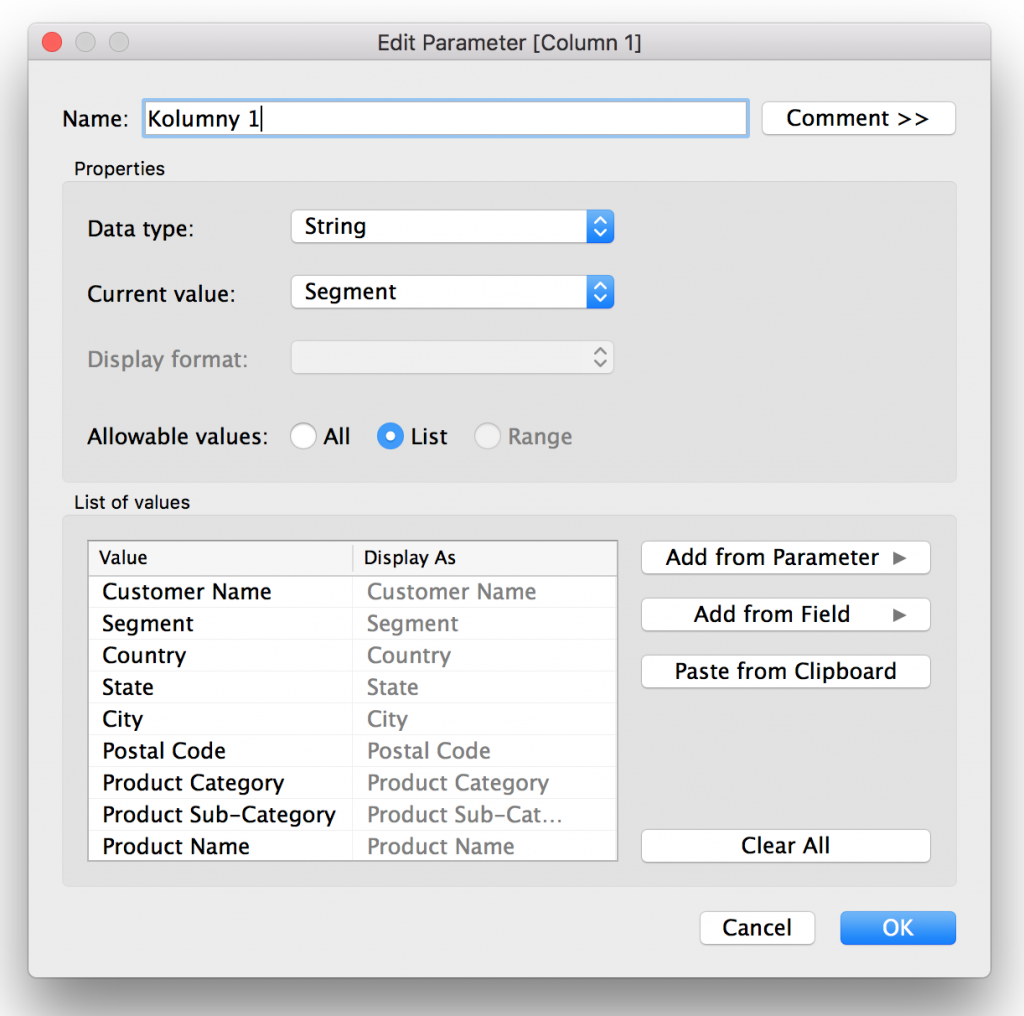Click the red close window button

52,43
